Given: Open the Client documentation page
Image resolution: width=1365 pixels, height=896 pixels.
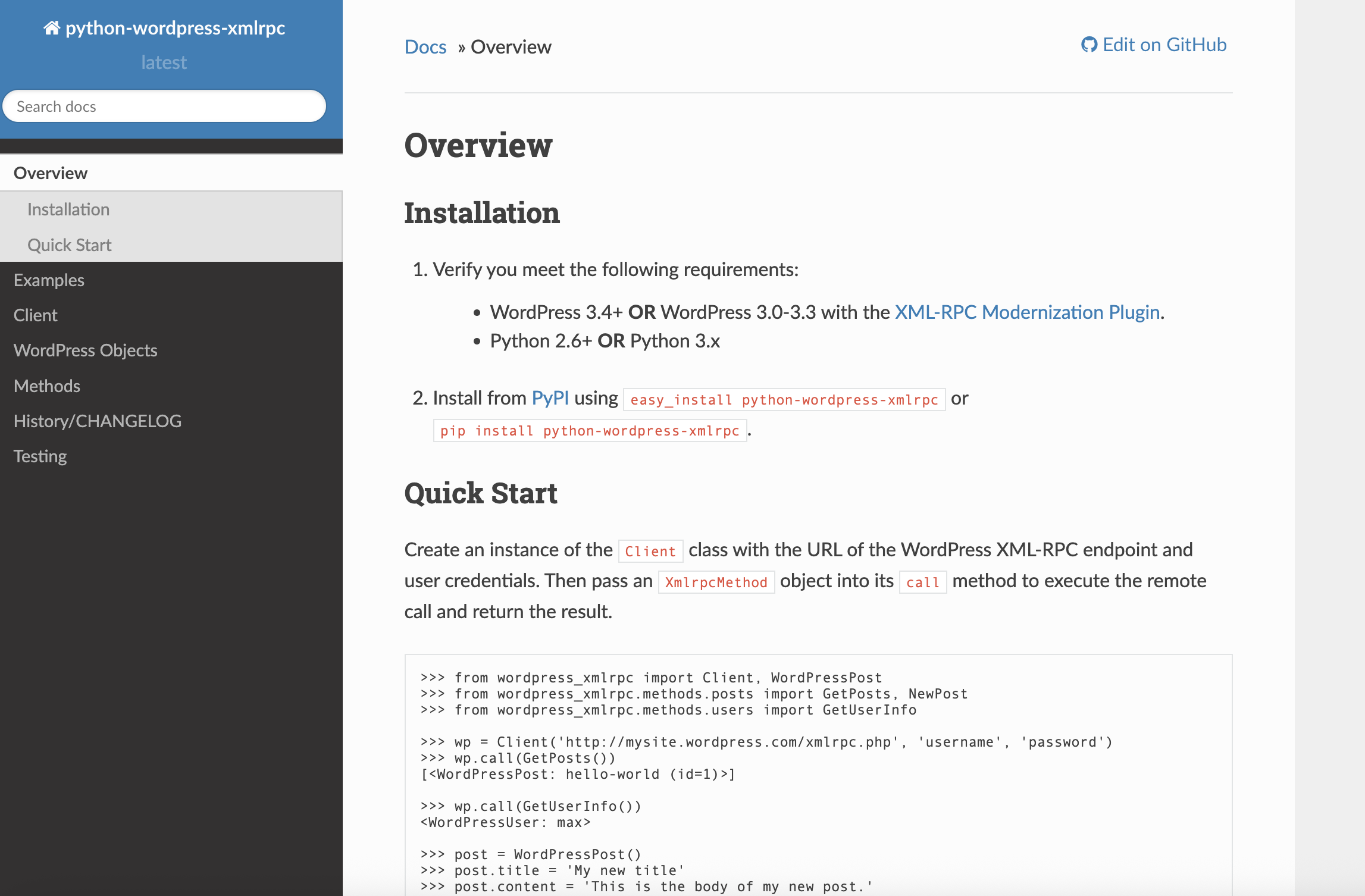Looking at the screenshot, I should [171, 315].
